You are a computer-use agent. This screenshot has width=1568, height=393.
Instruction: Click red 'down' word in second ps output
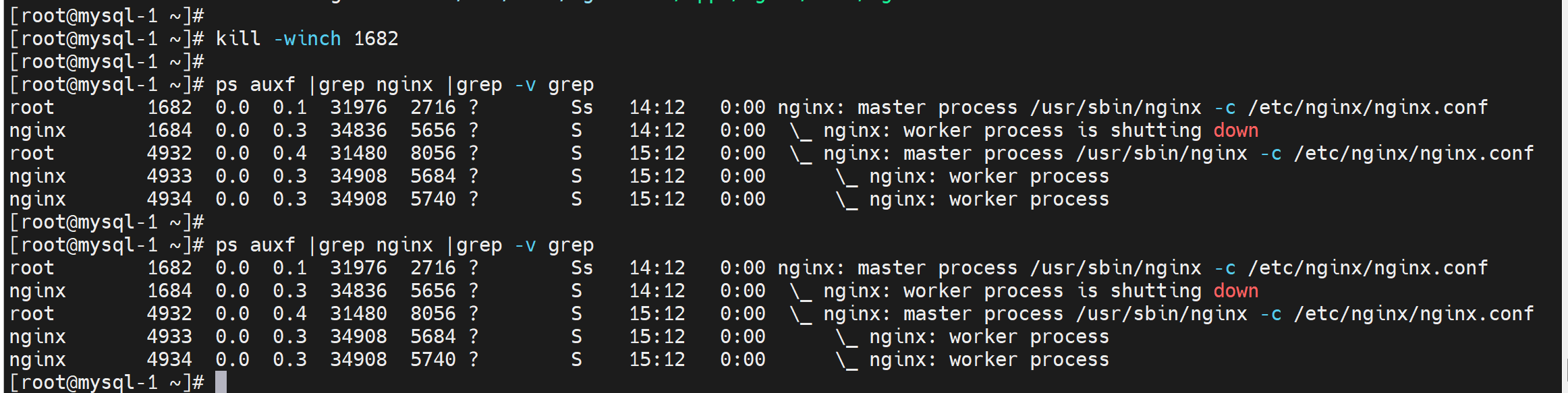pyautogui.click(x=1235, y=291)
